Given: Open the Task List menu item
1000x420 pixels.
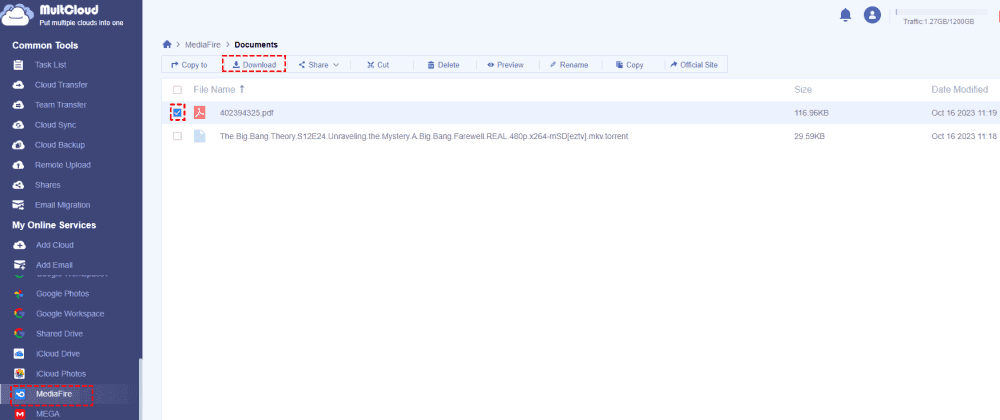Looking at the screenshot, I should [x=50, y=65].
